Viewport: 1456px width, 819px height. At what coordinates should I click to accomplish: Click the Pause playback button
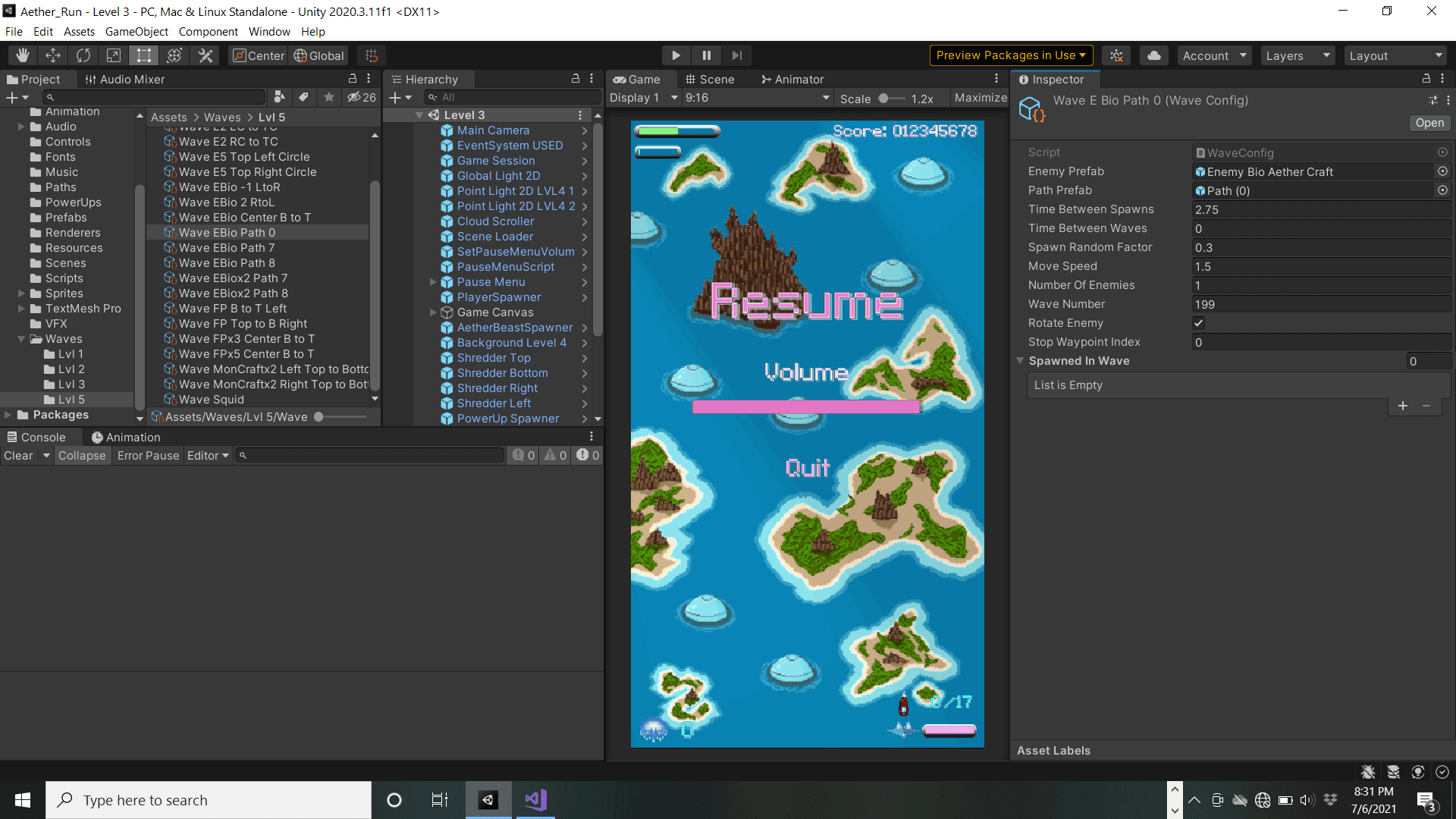click(706, 55)
